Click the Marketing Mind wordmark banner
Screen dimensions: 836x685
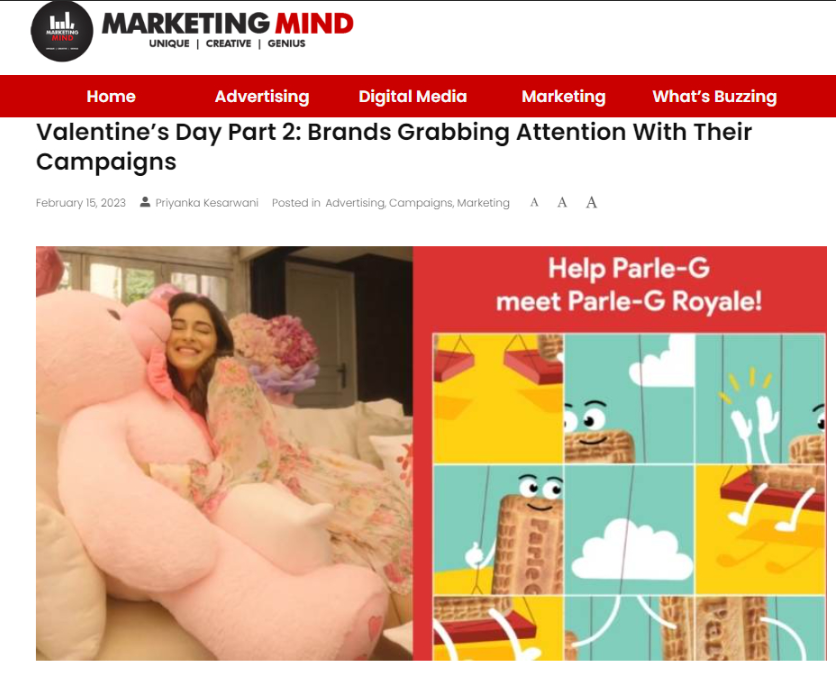click(227, 30)
